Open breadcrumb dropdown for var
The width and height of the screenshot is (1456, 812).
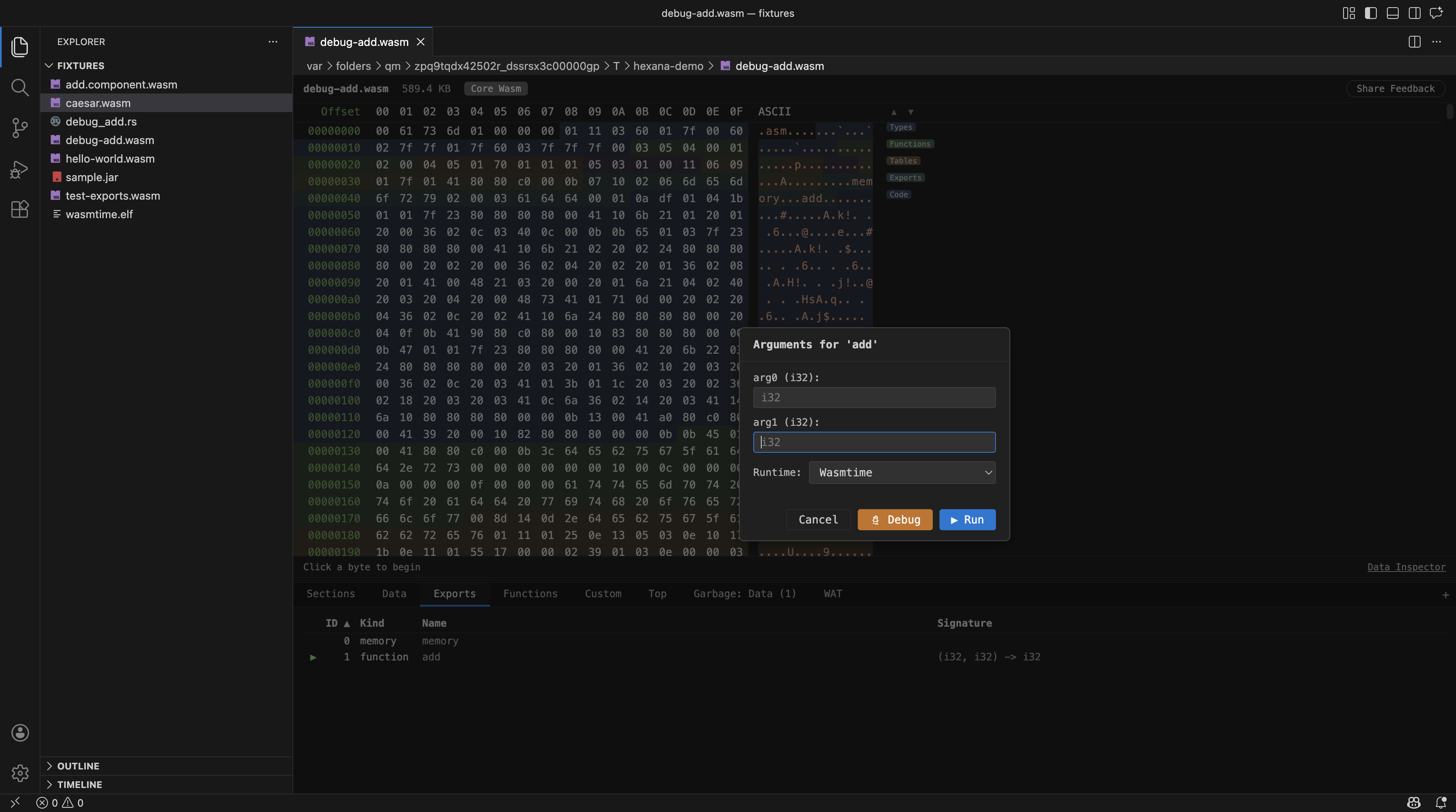click(314, 66)
